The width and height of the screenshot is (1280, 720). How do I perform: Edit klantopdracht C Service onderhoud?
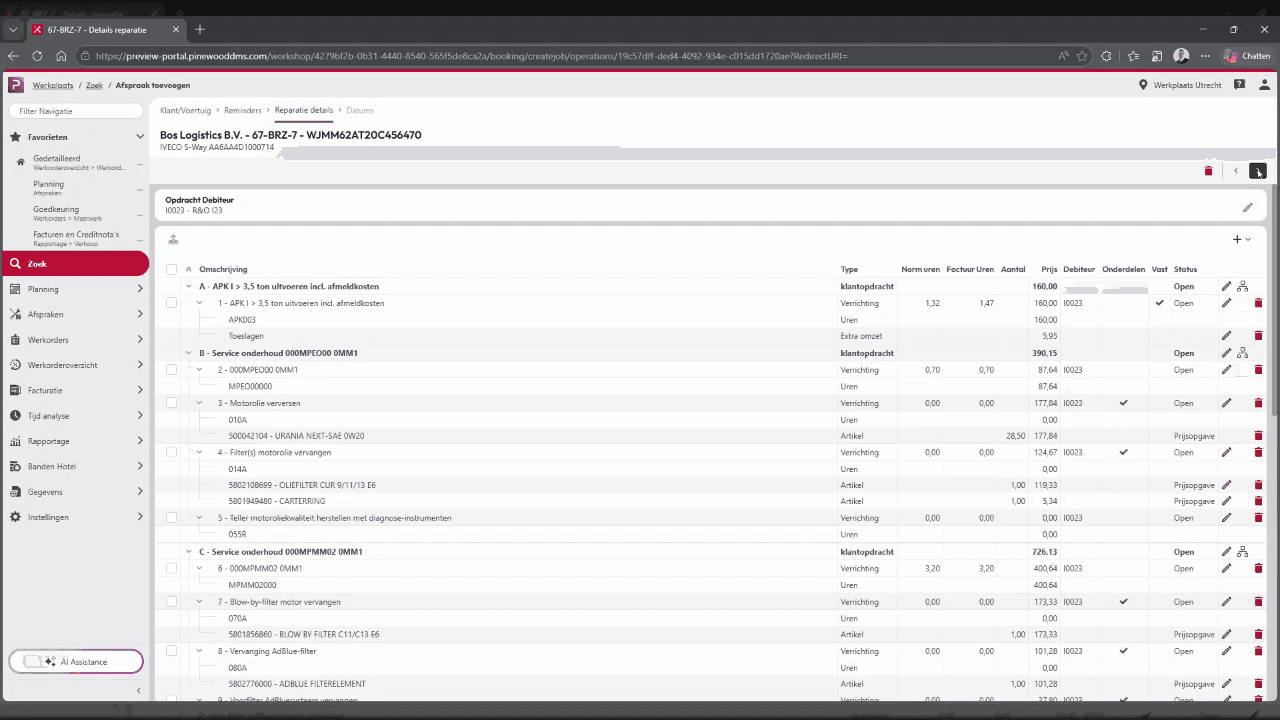pyautogui.click(x=1226, y=552)
